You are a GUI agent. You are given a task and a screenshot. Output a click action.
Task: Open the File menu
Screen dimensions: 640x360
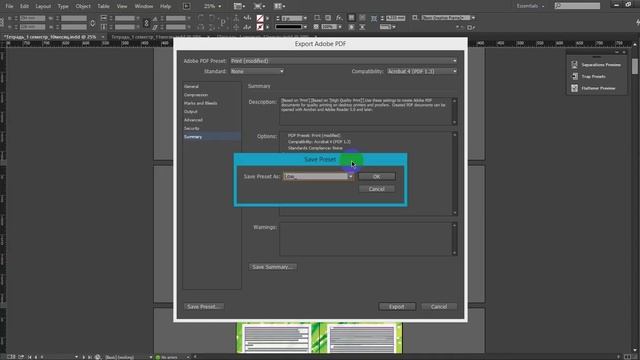9,6
